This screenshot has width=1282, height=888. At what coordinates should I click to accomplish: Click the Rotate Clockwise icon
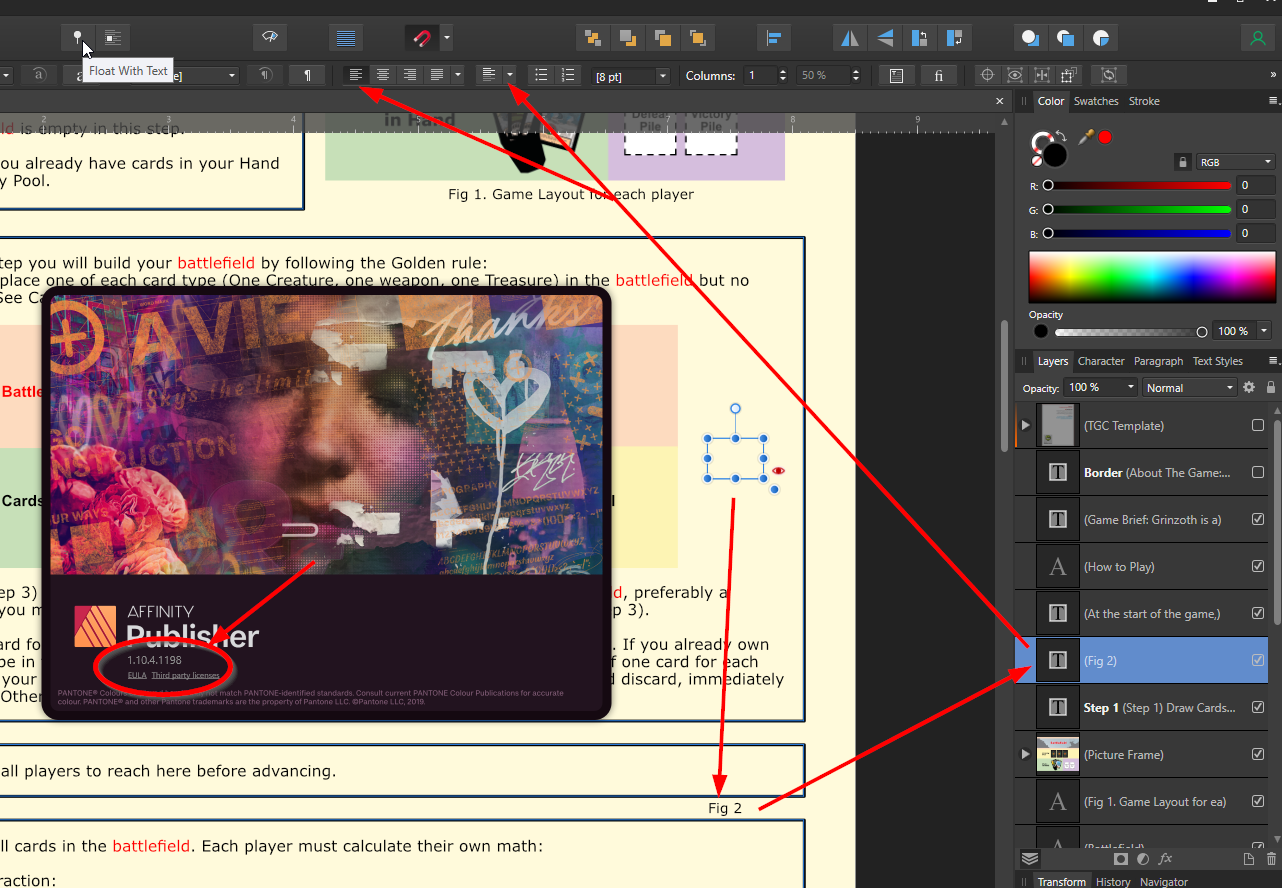coord(955,38)
